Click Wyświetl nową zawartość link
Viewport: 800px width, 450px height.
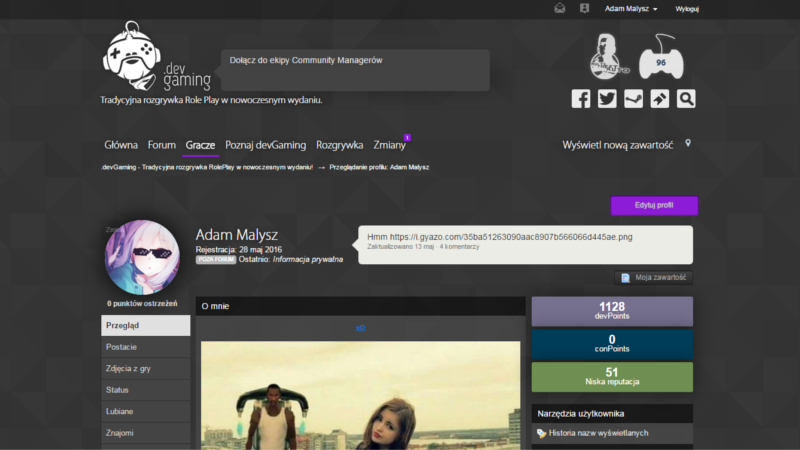617,145
